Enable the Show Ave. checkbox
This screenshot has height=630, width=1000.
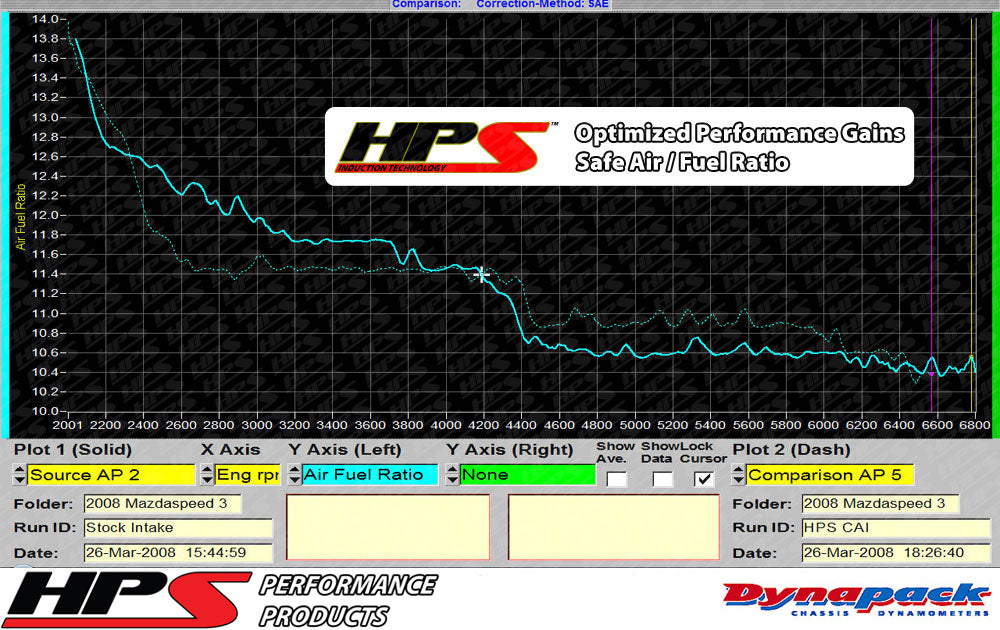(616, 478)
